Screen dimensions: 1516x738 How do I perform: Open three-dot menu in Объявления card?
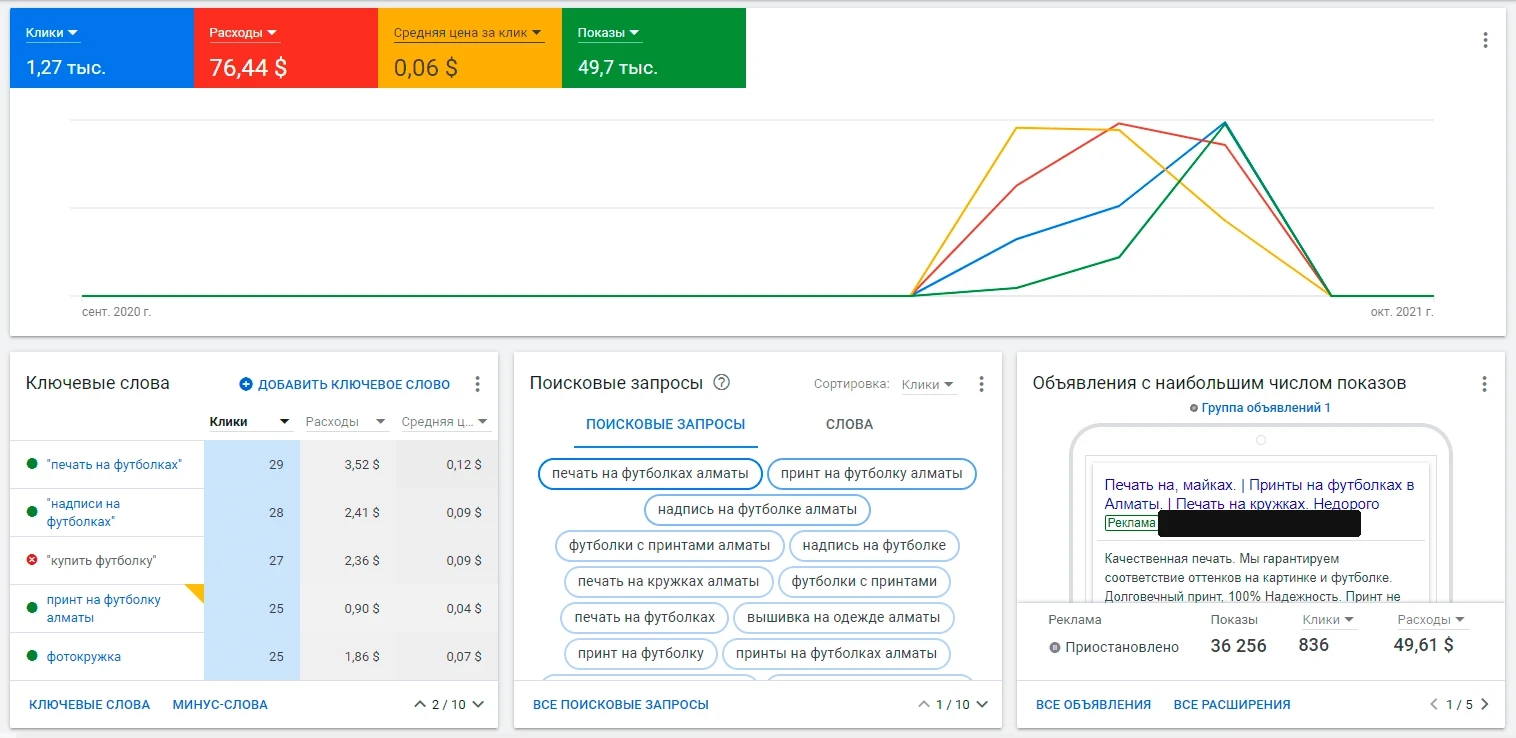click(1485, 384)
